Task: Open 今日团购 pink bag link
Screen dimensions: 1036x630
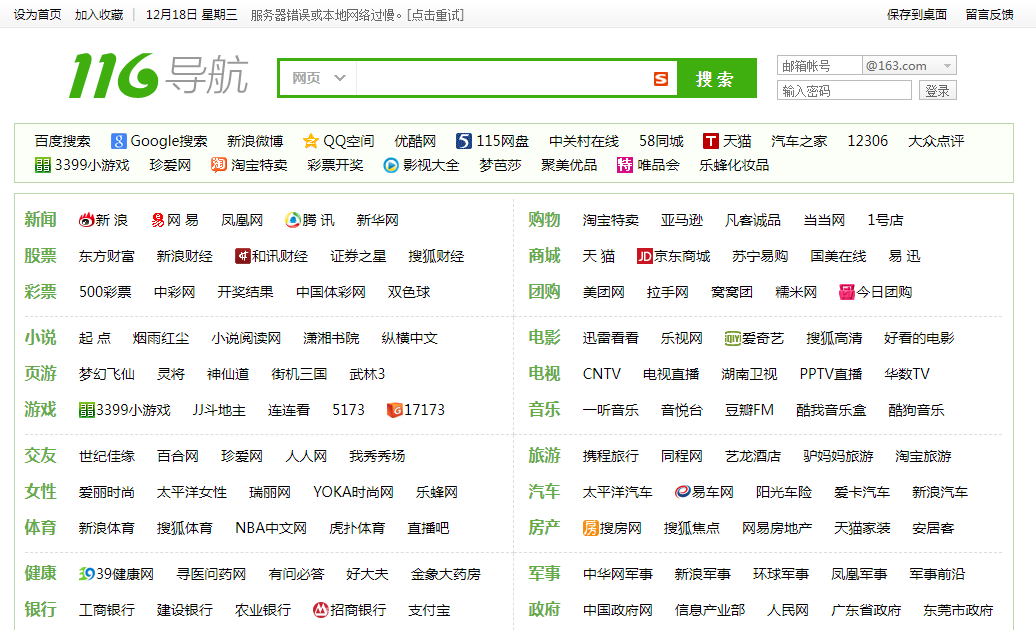Action: pyautogui.click(x=875, y=292)
